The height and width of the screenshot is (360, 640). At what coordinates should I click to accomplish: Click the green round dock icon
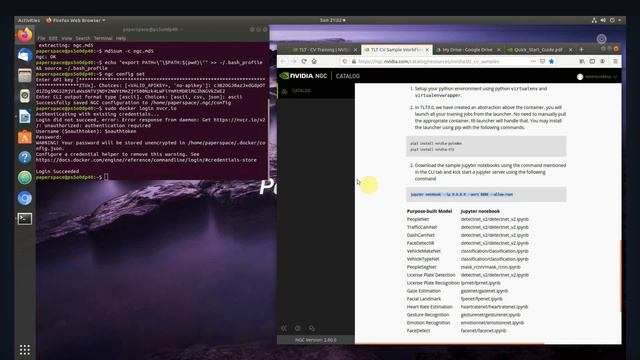tap(24, 178)
